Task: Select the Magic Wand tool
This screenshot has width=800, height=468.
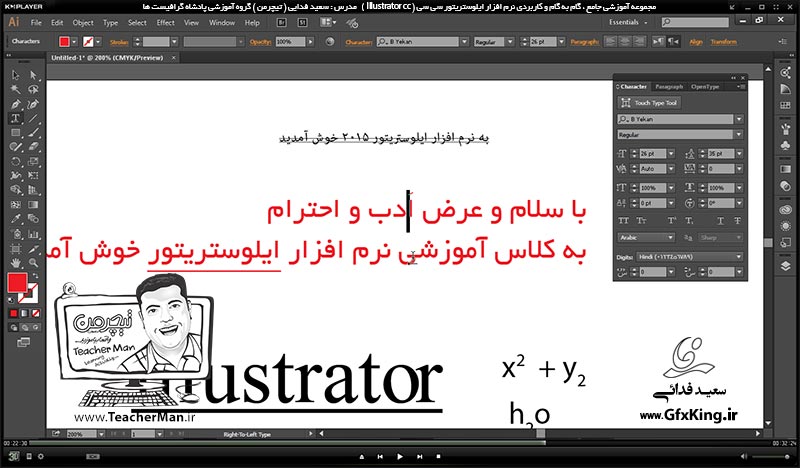Action: (15, 90)
